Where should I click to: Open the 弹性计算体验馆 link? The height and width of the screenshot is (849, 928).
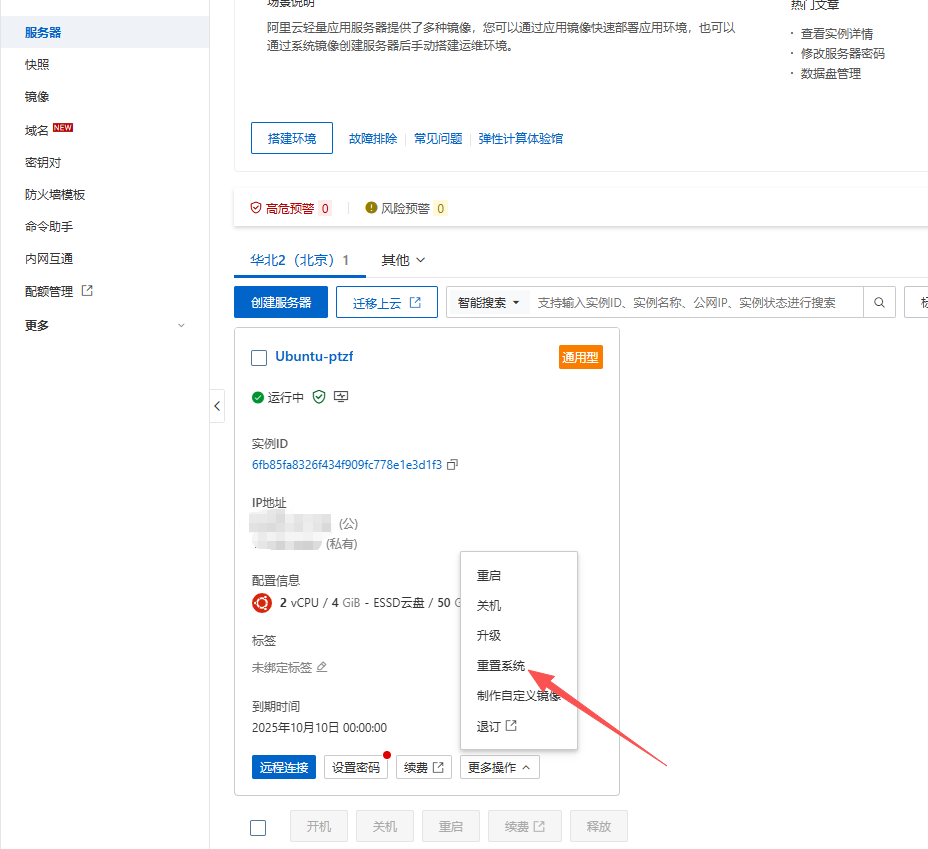point(521,138)
